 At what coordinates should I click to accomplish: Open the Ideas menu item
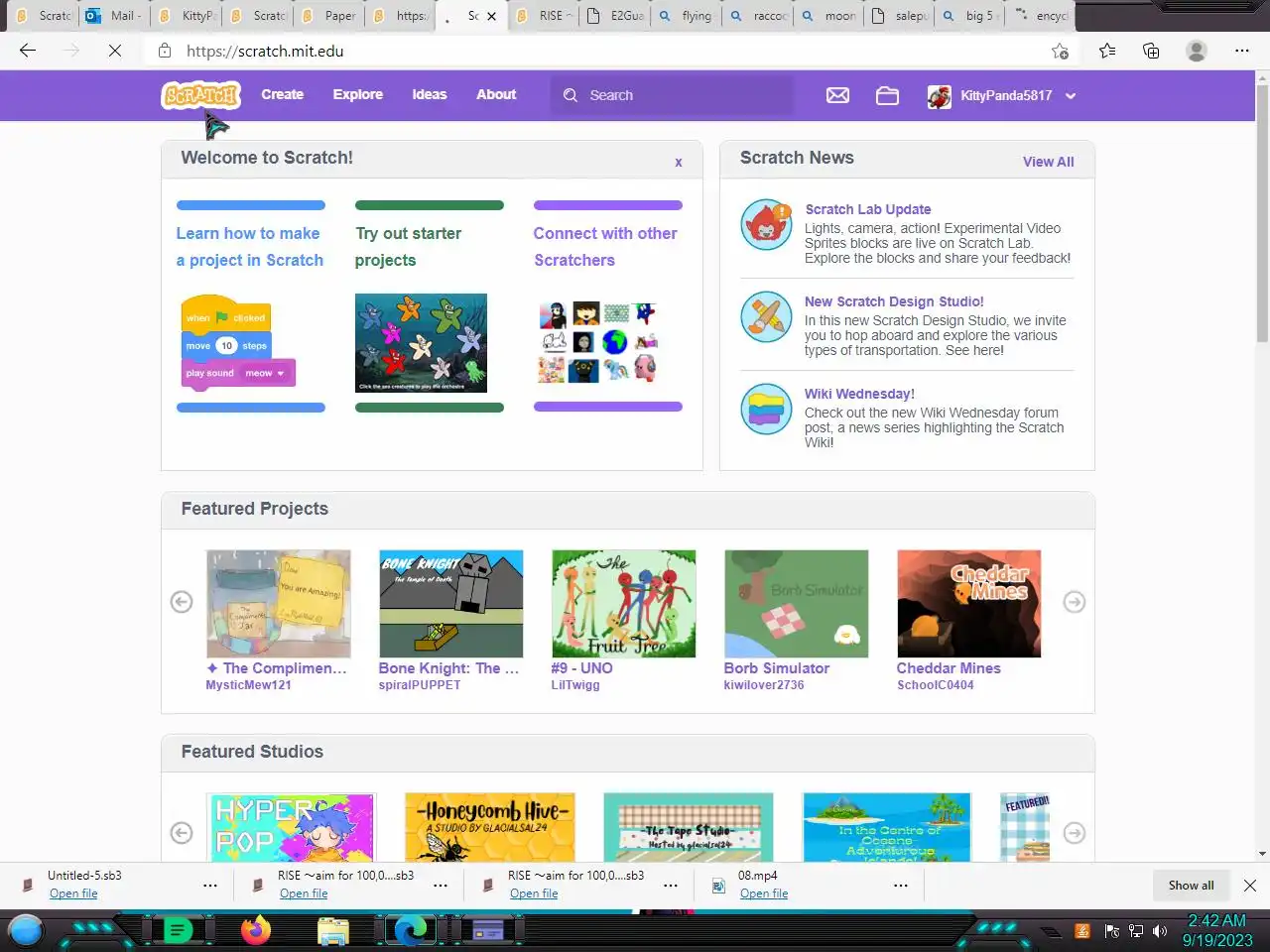pyautogui.click(x=430, y=94)
